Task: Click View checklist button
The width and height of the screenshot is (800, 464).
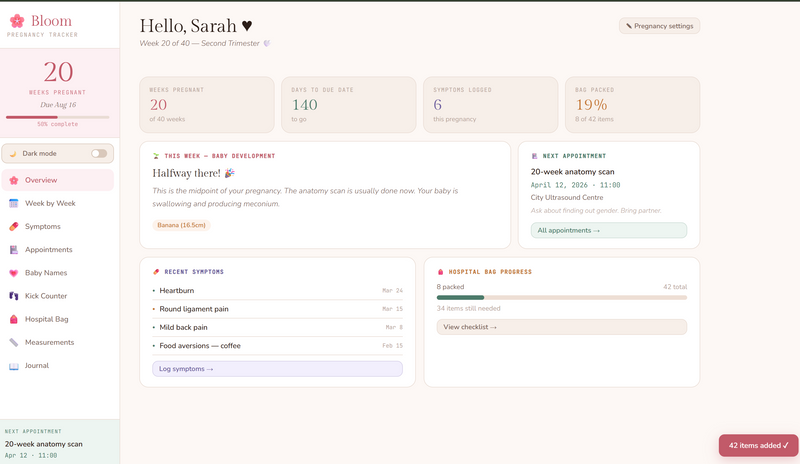Action: (x=562, y=327)
